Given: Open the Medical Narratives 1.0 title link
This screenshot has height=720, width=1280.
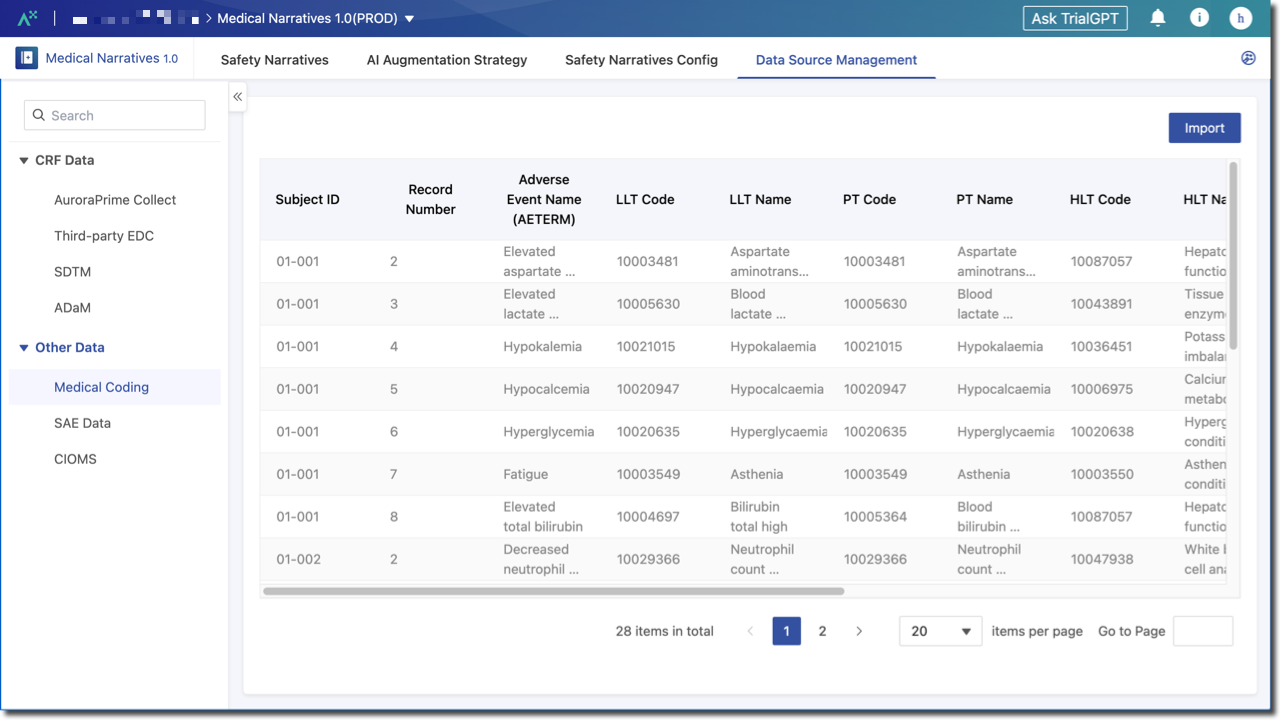Looking at the screenshot, I should (112, 58).
